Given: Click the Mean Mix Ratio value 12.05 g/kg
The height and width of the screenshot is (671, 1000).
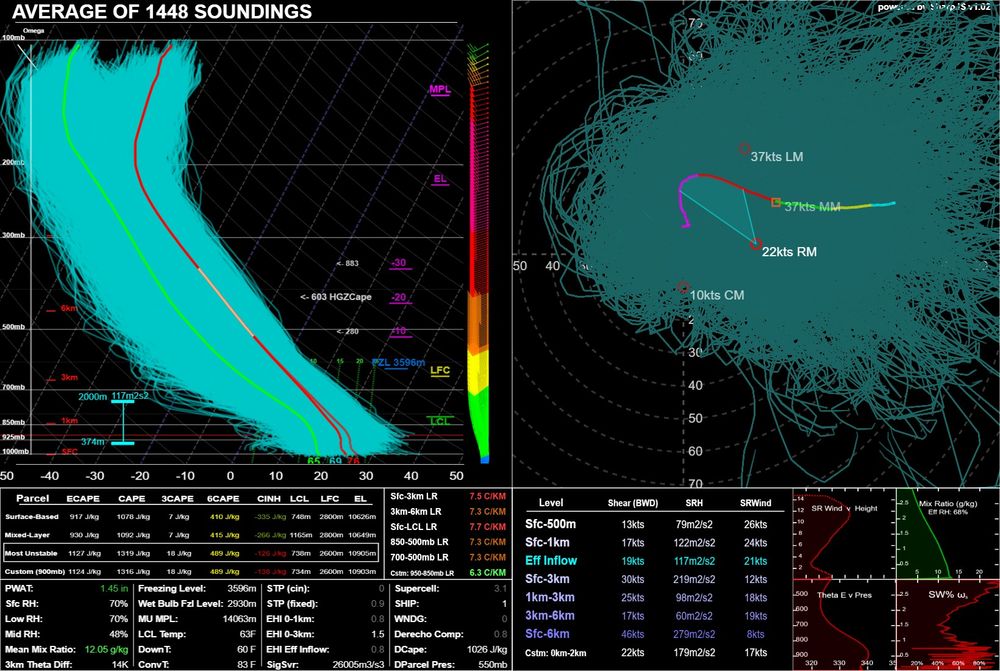Looking at the screenshot, I should pyautogui.click(x=107, y=650).
